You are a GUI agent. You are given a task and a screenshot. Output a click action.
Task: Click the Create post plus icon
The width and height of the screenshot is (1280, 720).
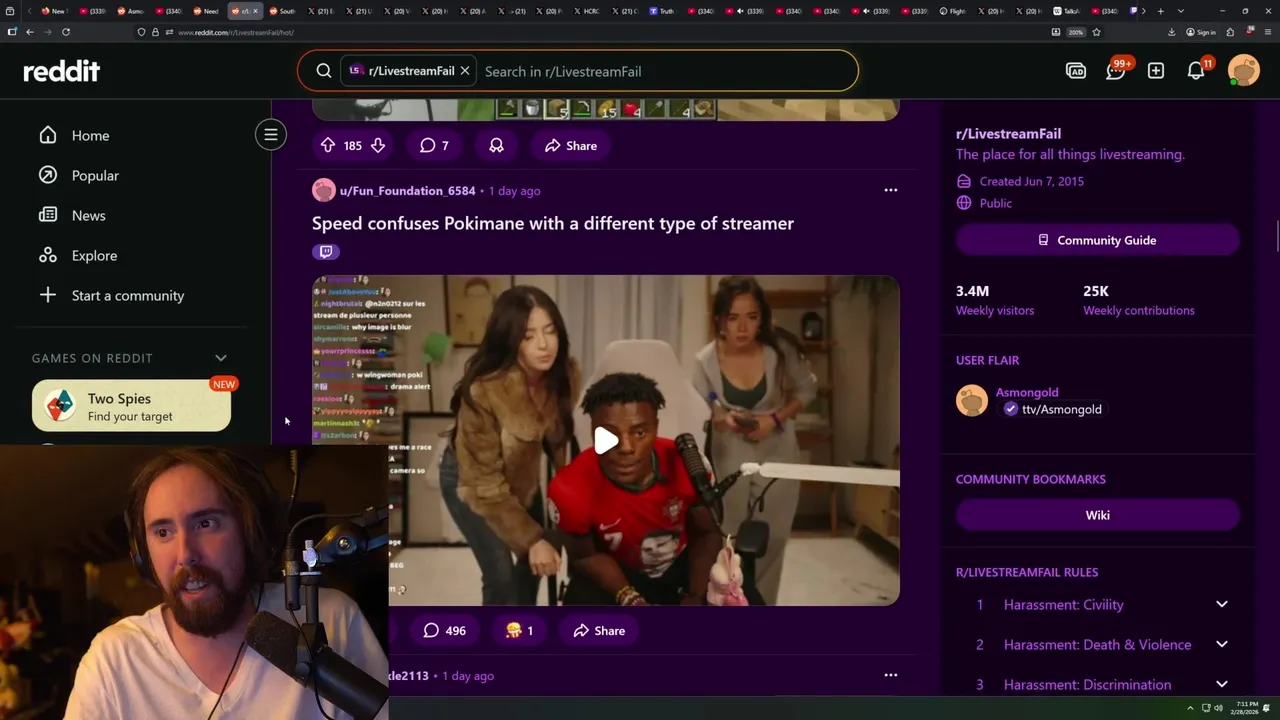click(1156, 71)
